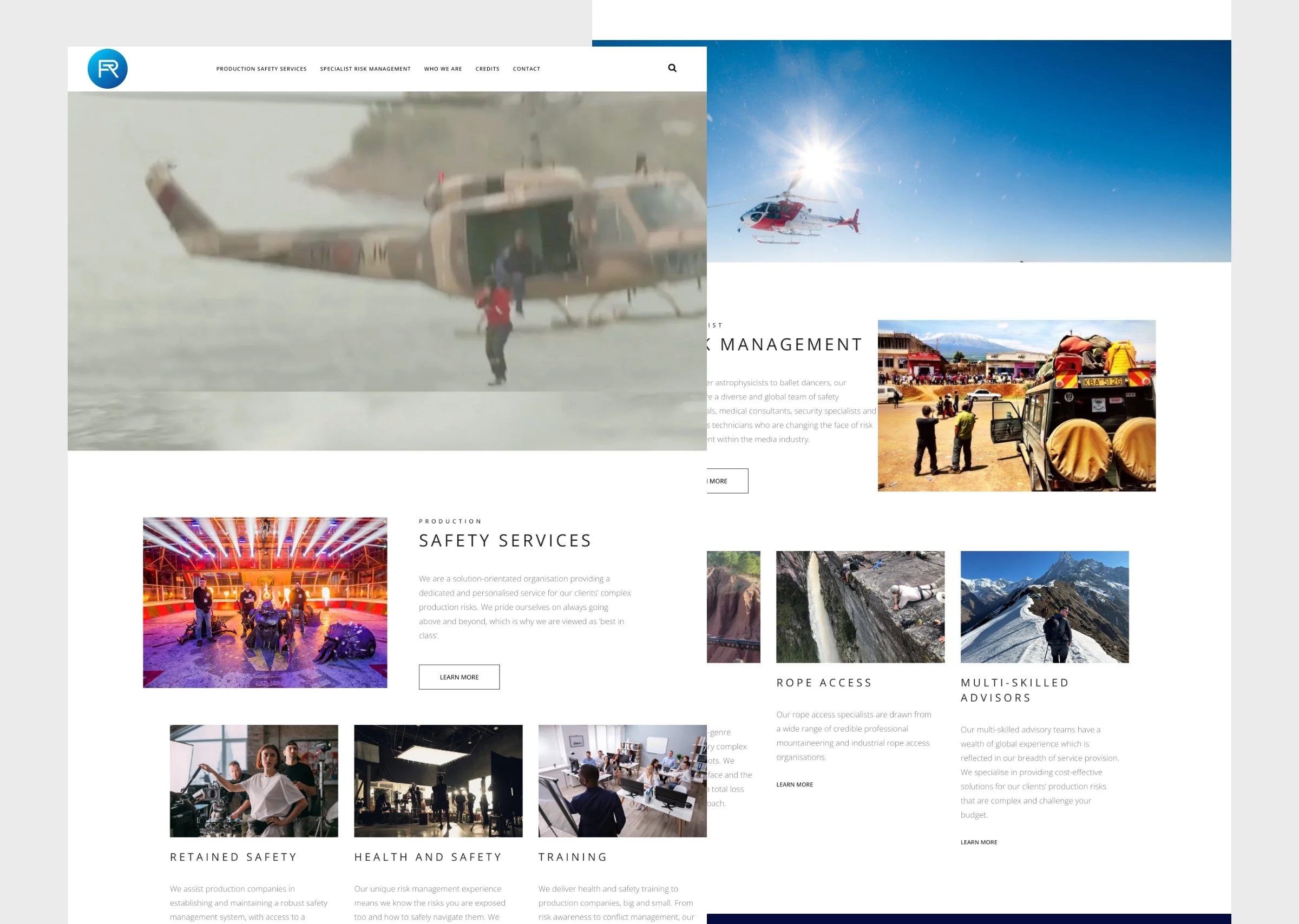This screenshot has height=924, width=1299.
Task: Open the Credits menu item
Action: pyautogui.click(x=488, y=69)
